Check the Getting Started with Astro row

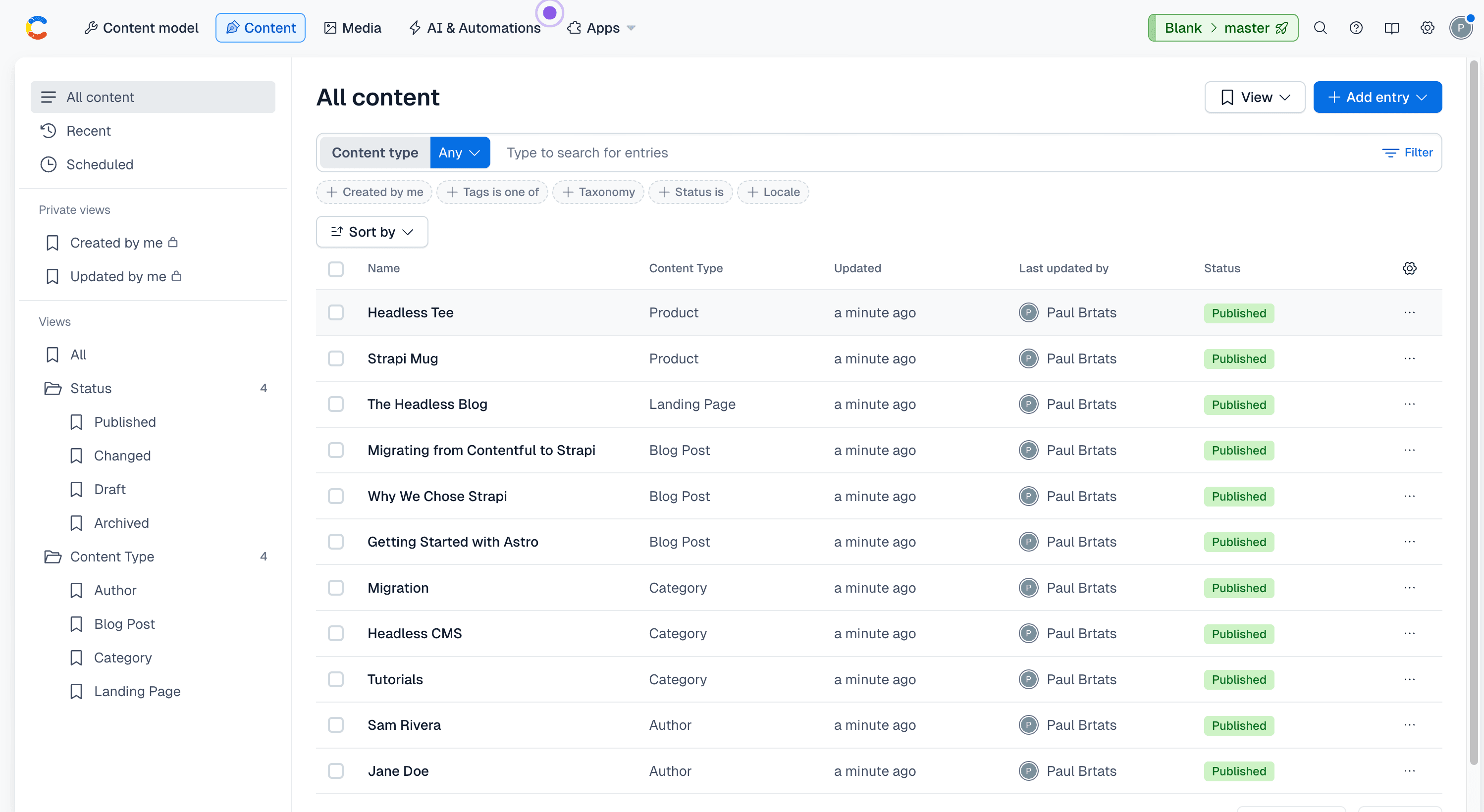[336, 542]
